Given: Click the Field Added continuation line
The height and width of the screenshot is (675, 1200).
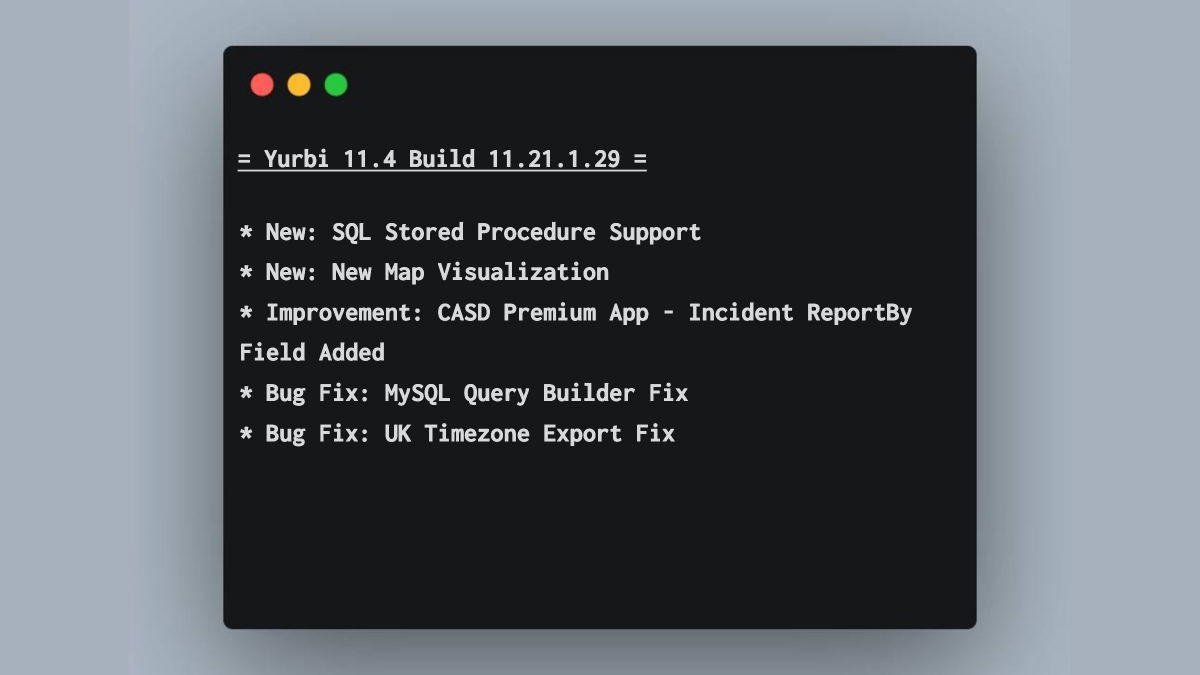Looking at the screenshot, I should 312,352.
